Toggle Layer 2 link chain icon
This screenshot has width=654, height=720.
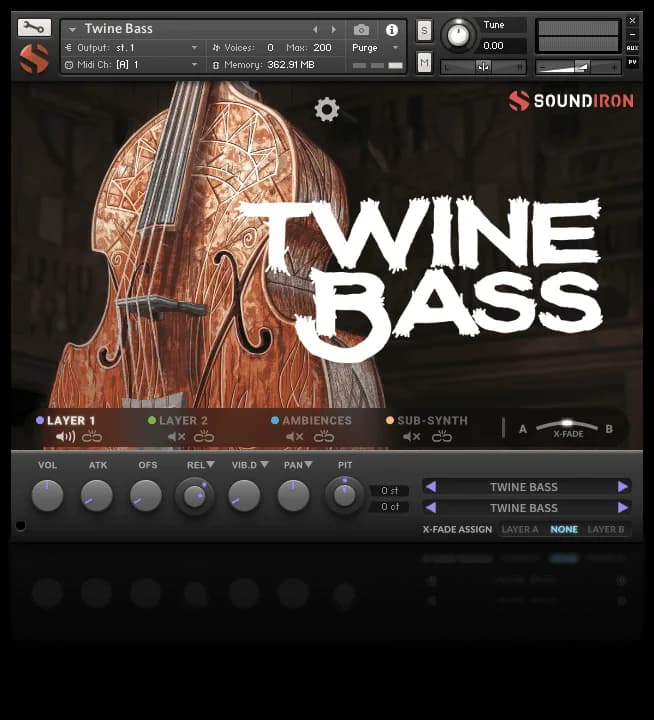[x=204, y=436]
